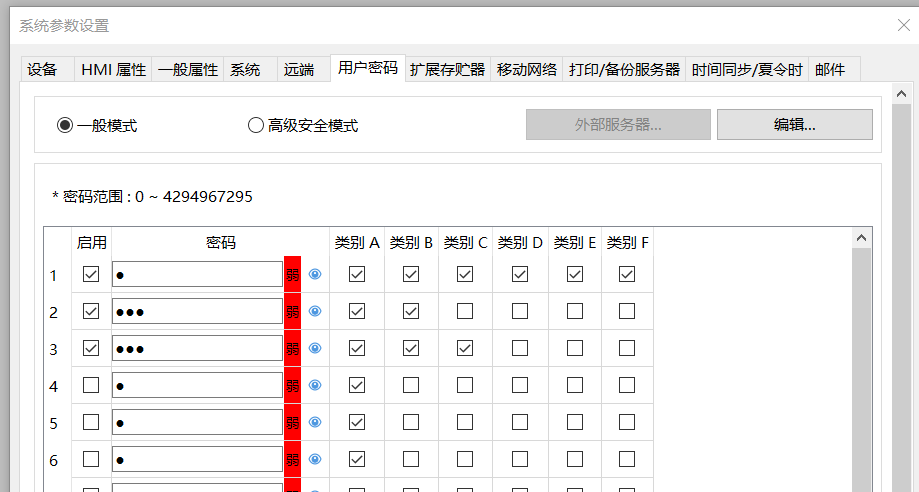The image size is (919, 492).
Task: Select the 高级安全模式 radio option
Action: pos(256,125)
